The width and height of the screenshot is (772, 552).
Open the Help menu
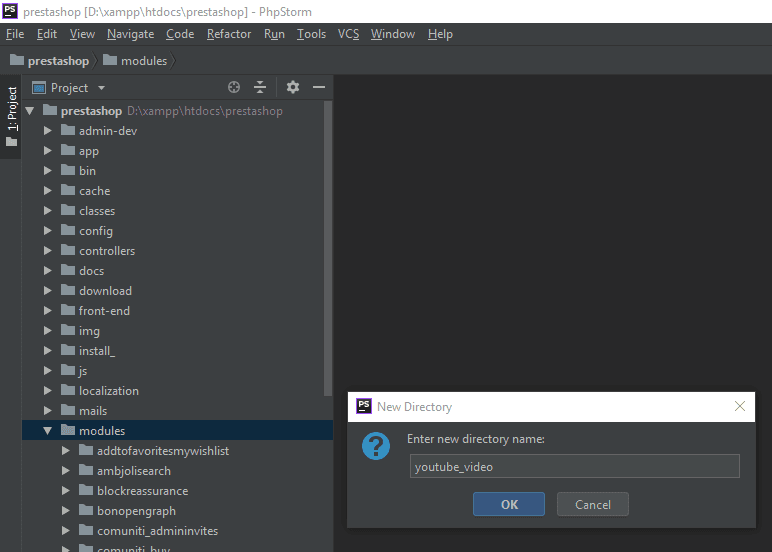point(440,34)
